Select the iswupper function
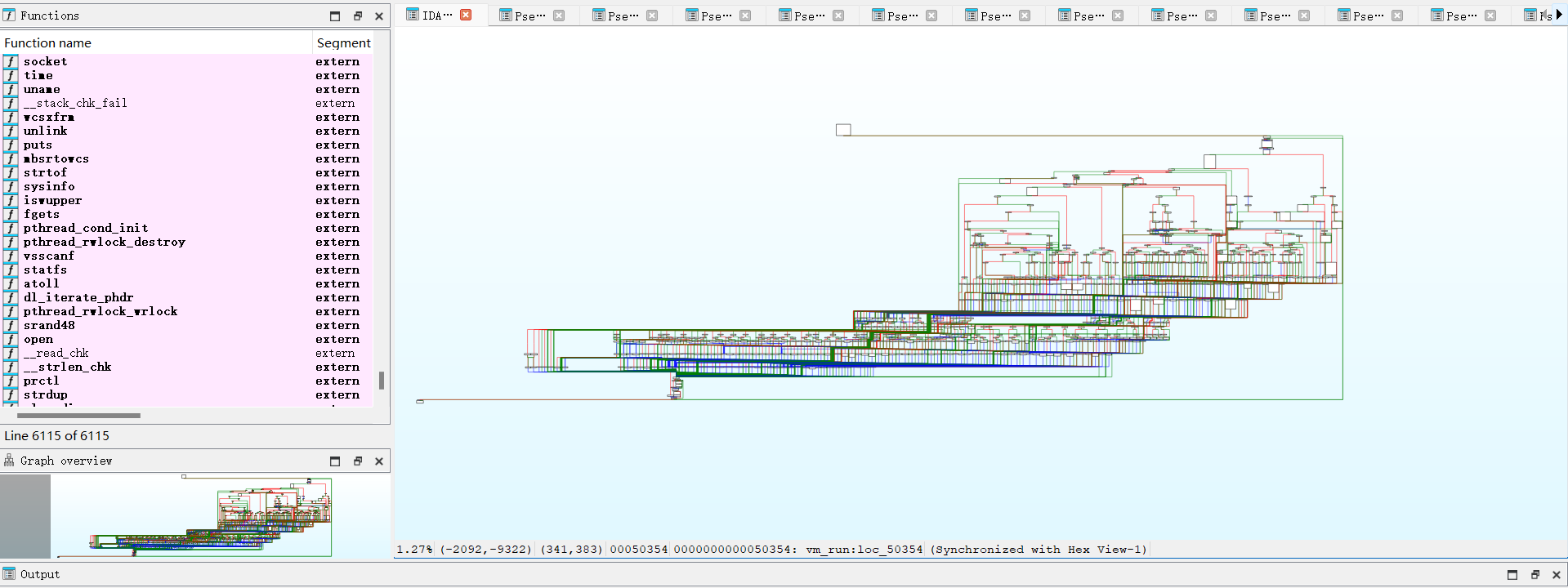This screenshot has height=588, width=1568. tap(187, 200)
